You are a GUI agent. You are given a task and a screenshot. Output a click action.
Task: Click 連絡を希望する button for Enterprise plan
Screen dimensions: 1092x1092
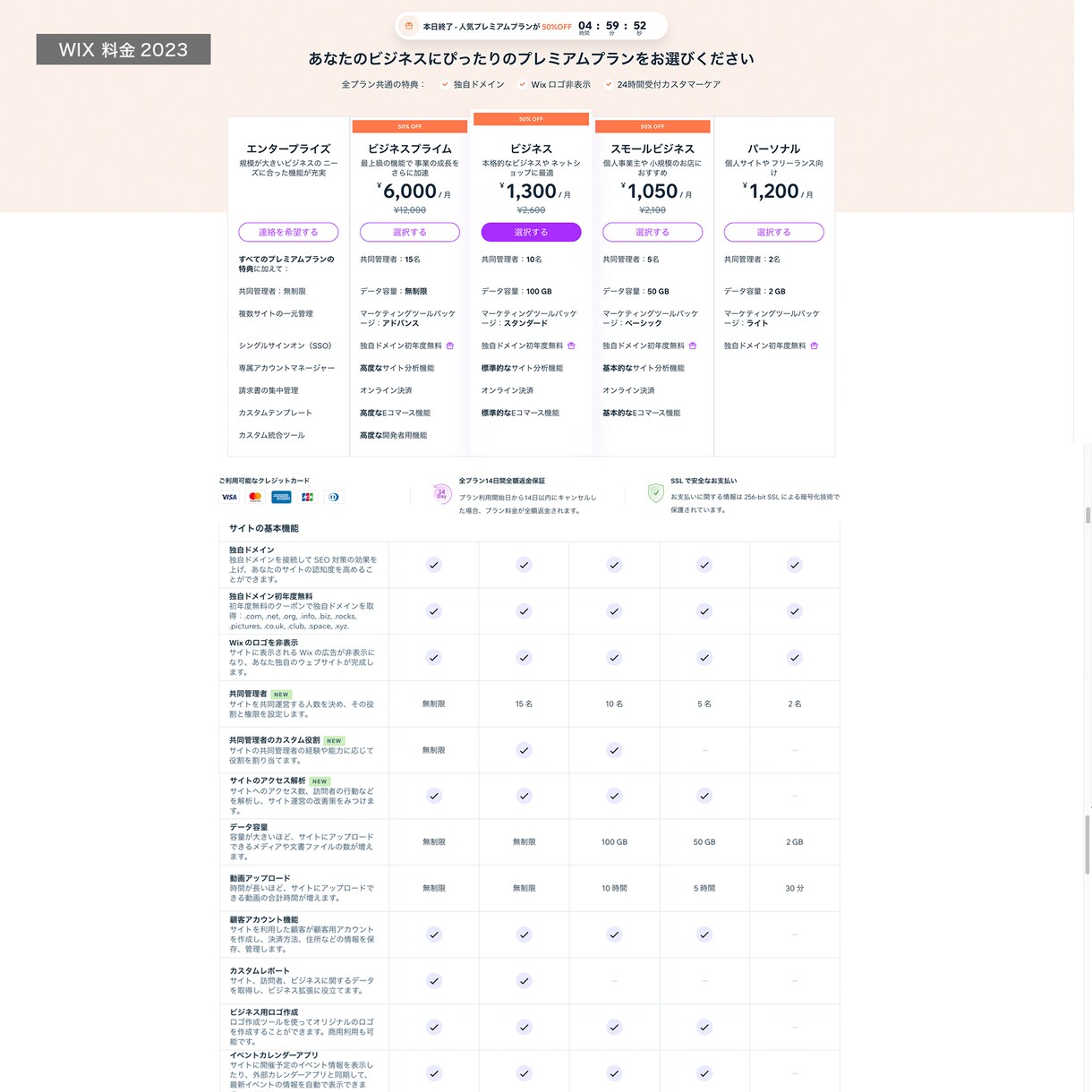click(288, 232)
